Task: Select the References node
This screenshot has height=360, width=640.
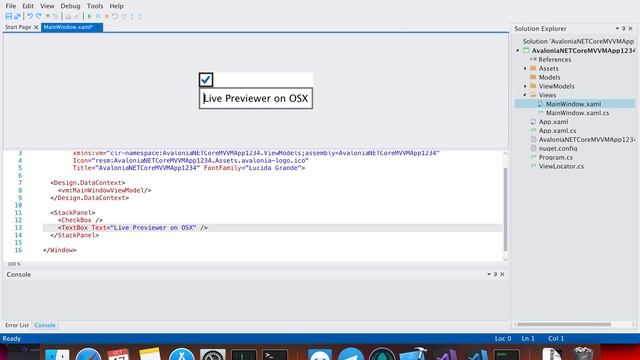Action: [x=555, y=60]
